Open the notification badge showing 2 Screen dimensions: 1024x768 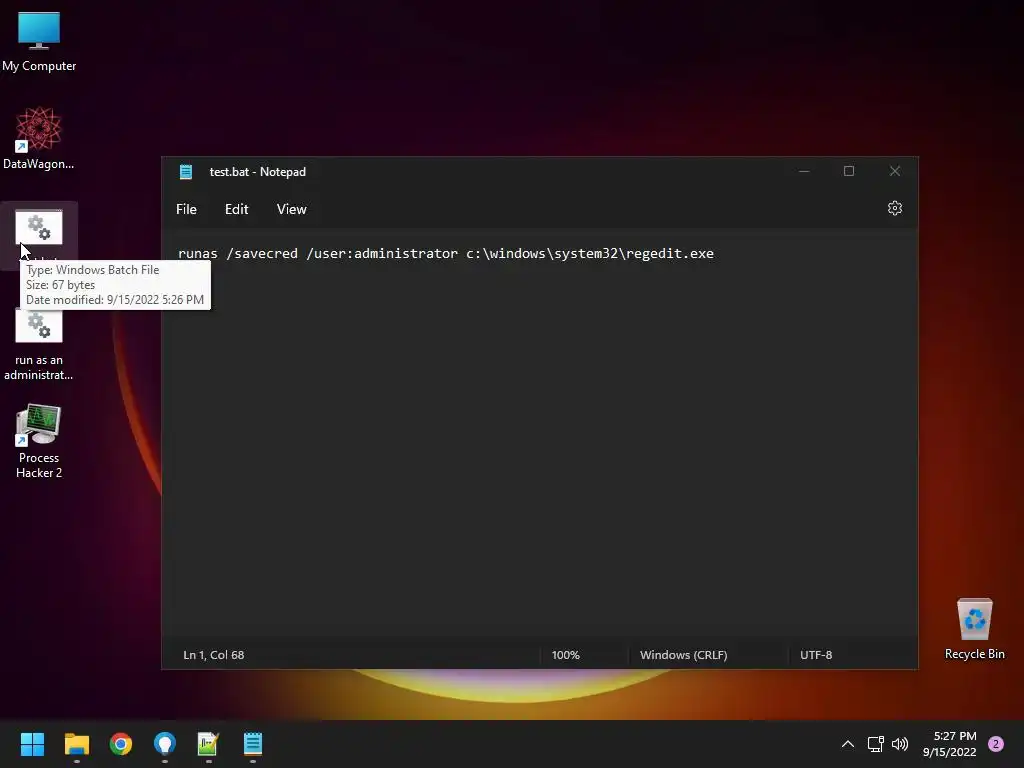pos(996,744)
